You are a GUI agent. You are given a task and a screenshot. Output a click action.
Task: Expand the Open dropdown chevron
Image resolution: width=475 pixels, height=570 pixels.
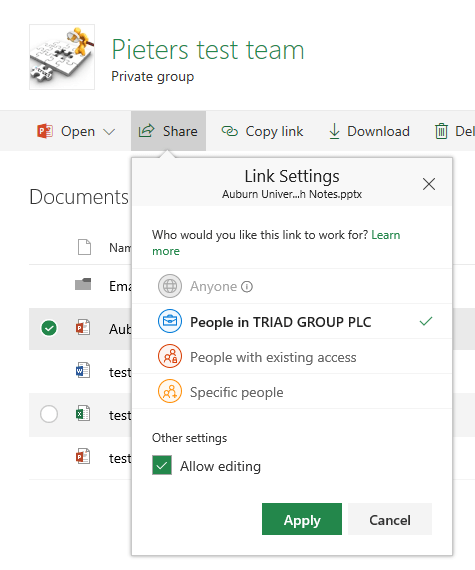pyautogui.click(x=109, y=132)
